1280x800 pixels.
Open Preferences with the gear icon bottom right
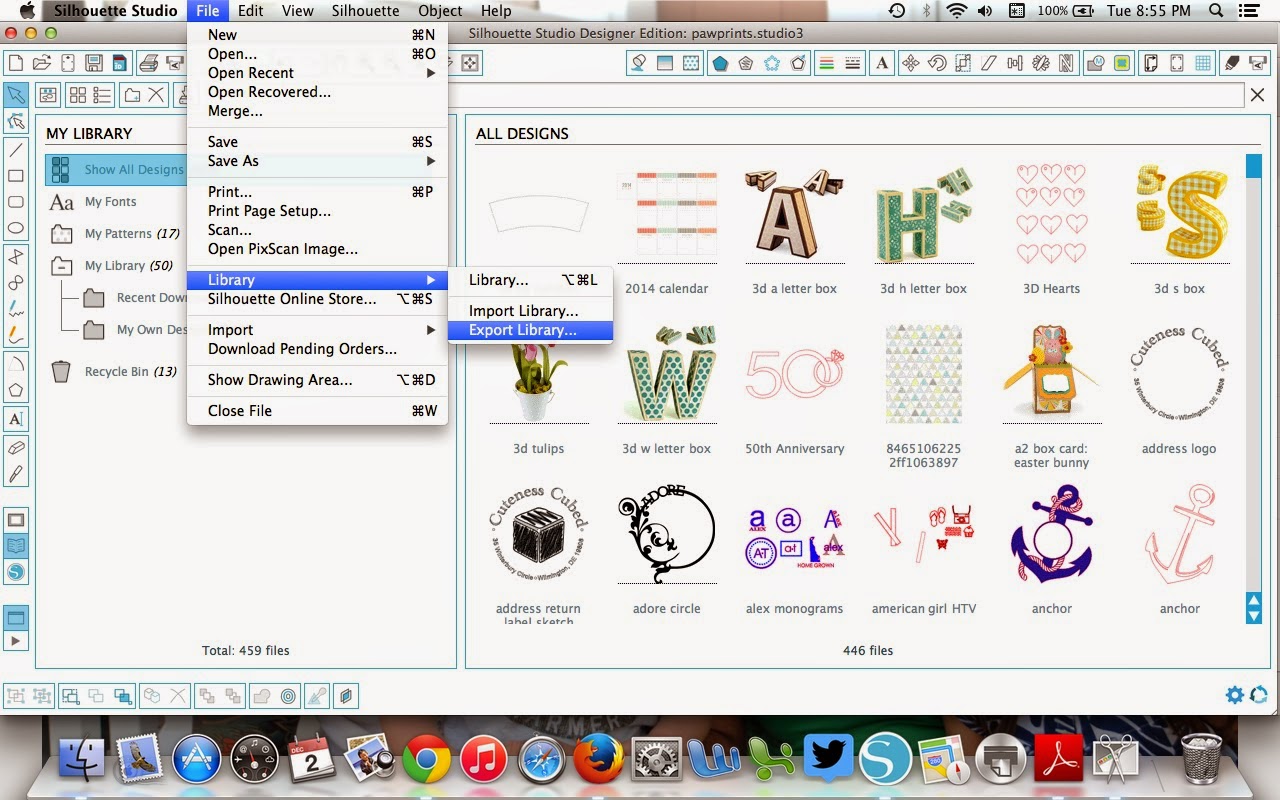(x=1235, y=694)
